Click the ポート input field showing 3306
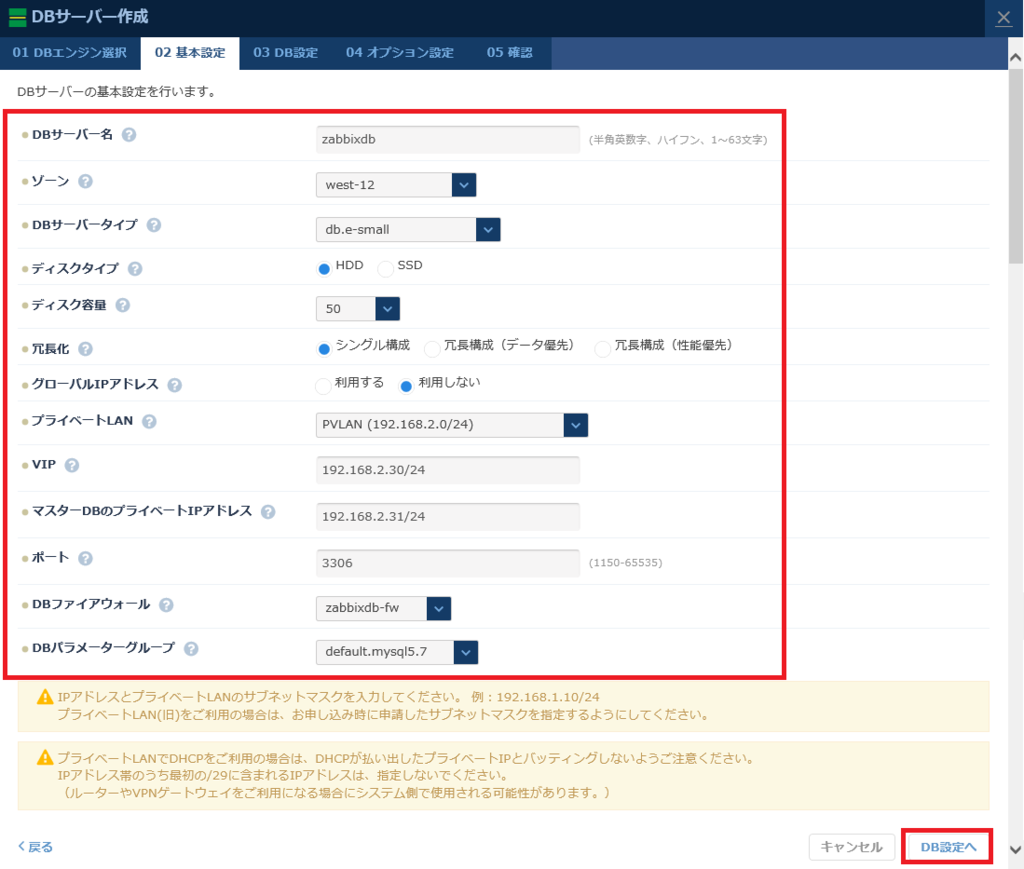The image size is (1024, 869). click(x=447, y=563)
